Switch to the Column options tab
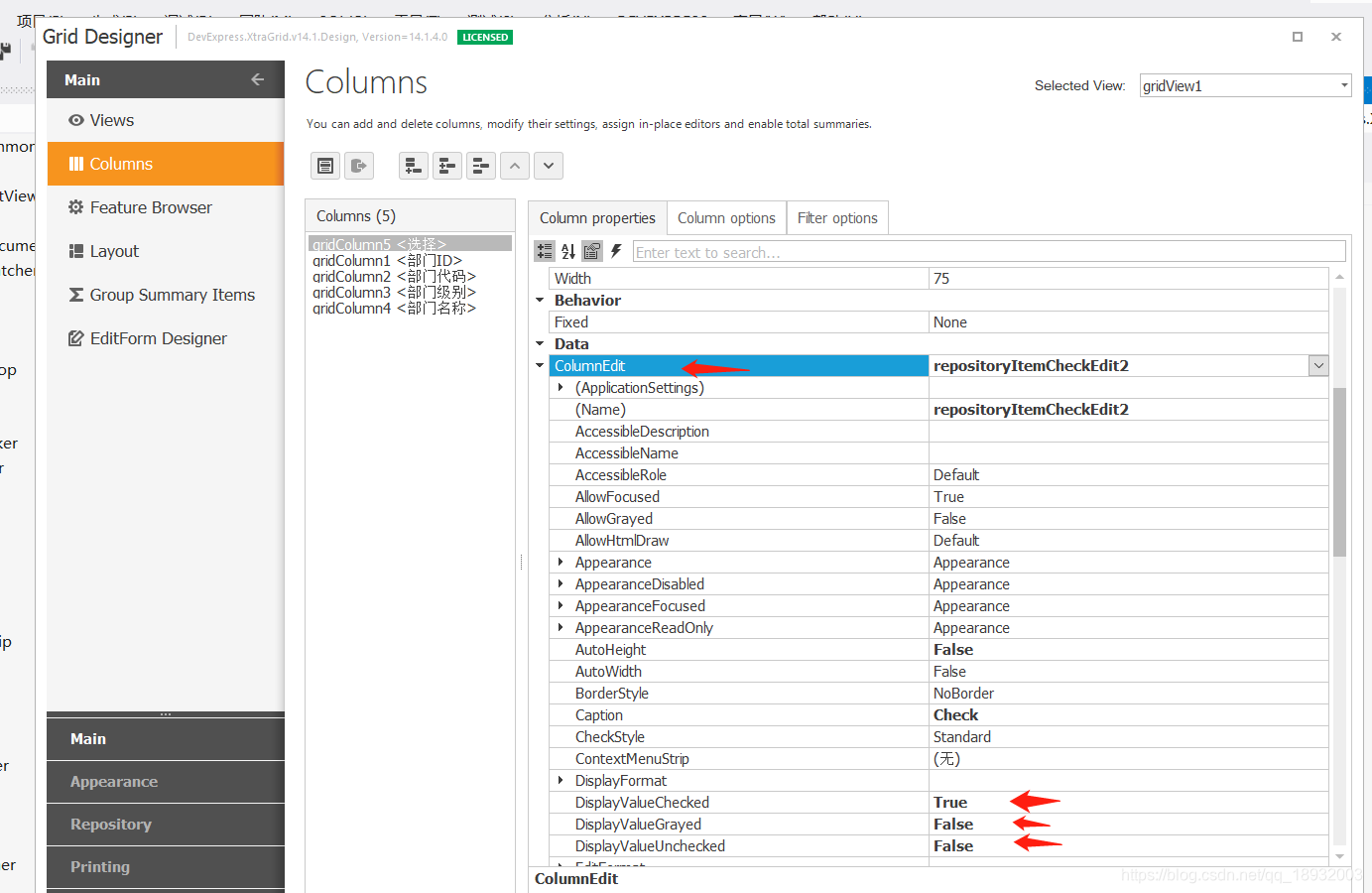Viewport: 1372px width, 893px height. coord(726,217)
